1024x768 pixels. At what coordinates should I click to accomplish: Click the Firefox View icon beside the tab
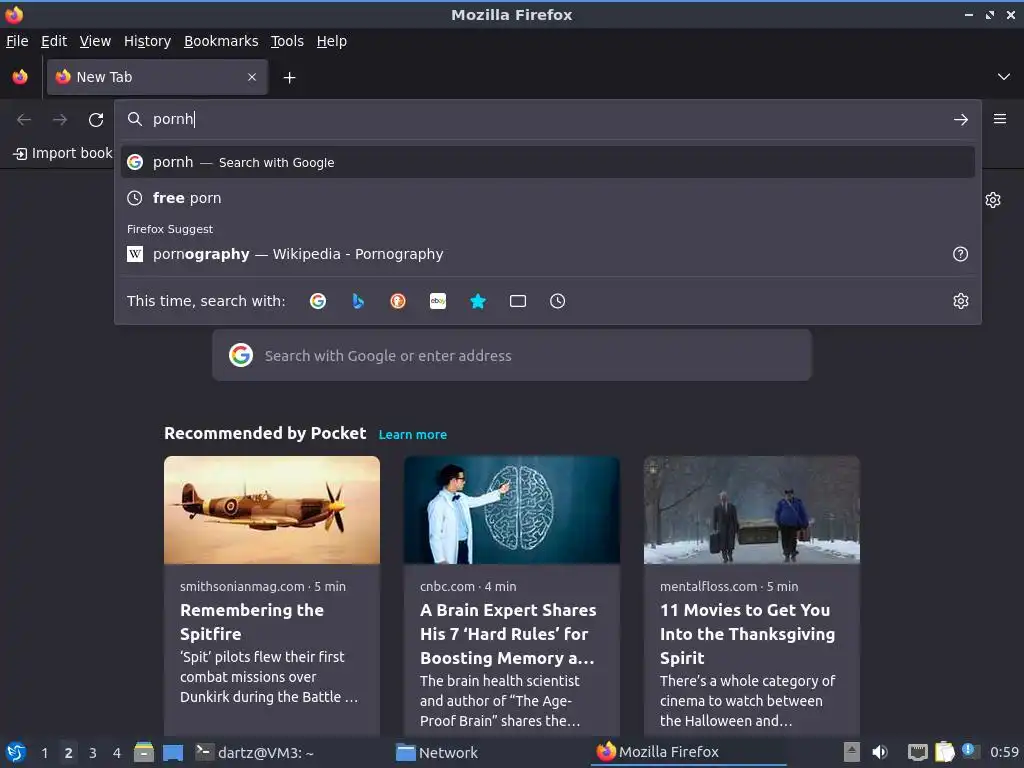point(20,77)
